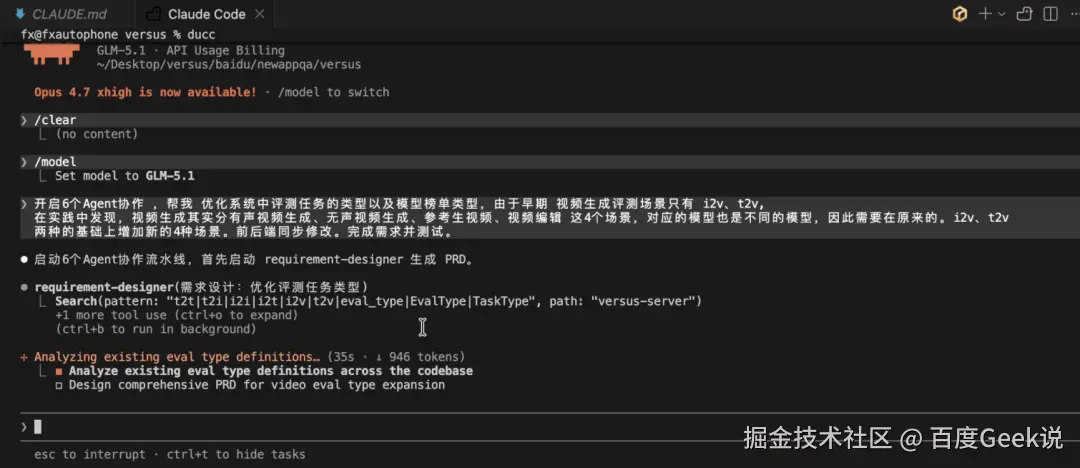Image resolution: width=1080 pixels, height=468 pixels.
Task: Click the orange hexagon extension icon
Action: click(x=959, y=14)
